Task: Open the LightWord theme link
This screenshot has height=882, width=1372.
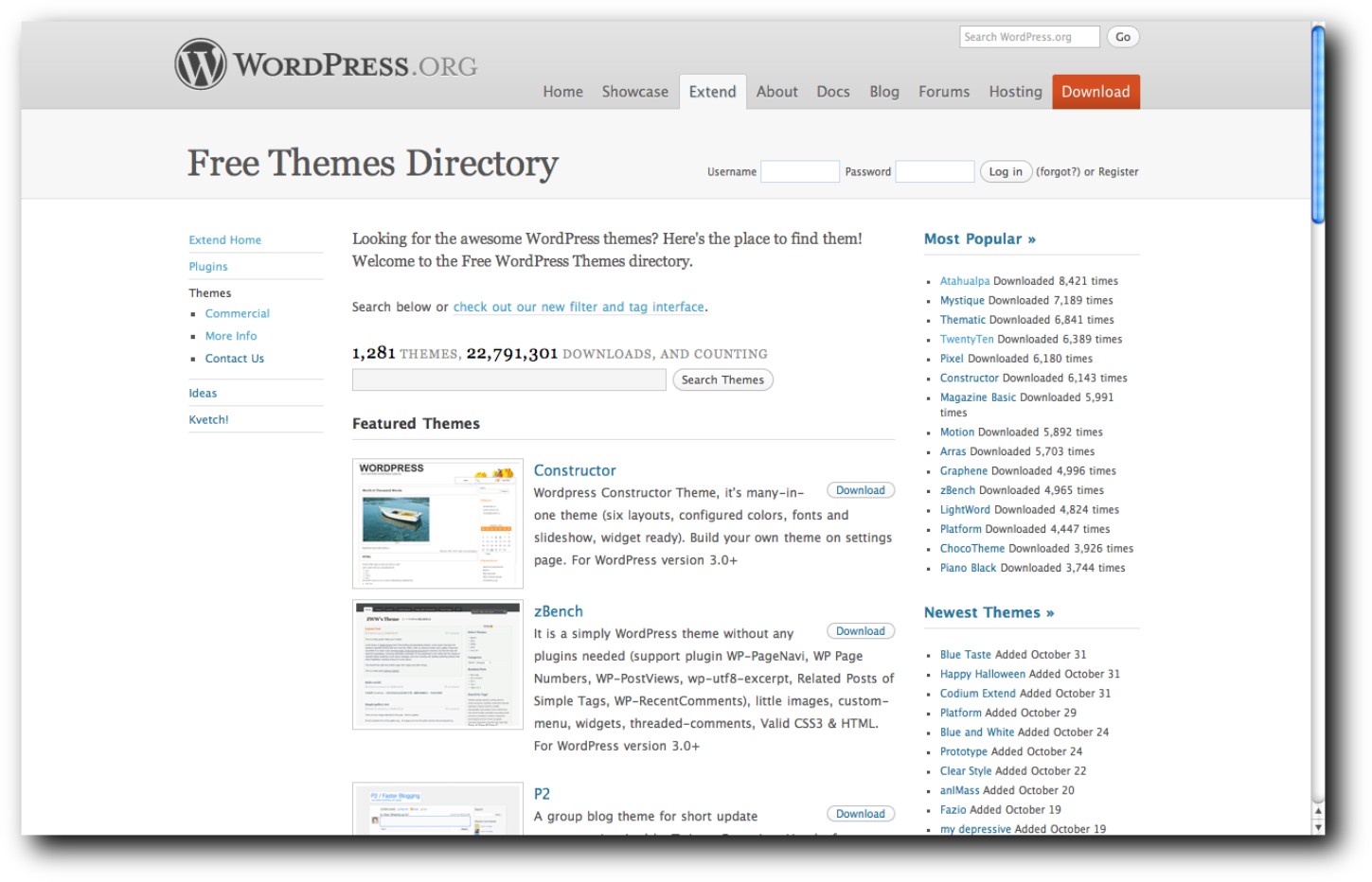Action: point(965,510)
